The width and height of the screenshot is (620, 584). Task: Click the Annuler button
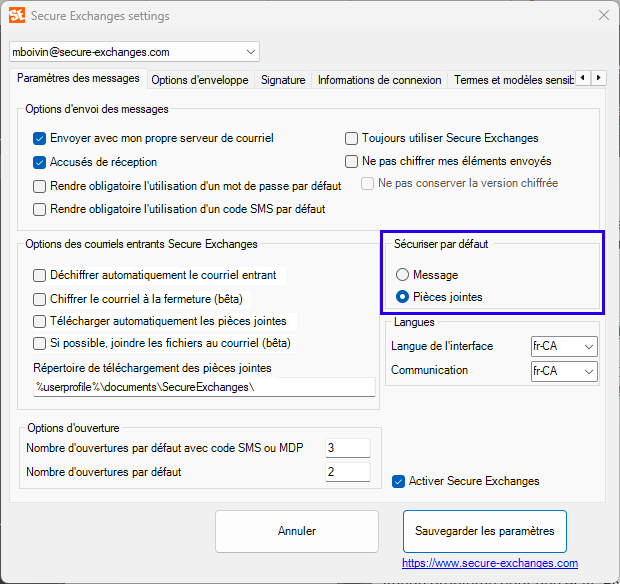point(297,531)
